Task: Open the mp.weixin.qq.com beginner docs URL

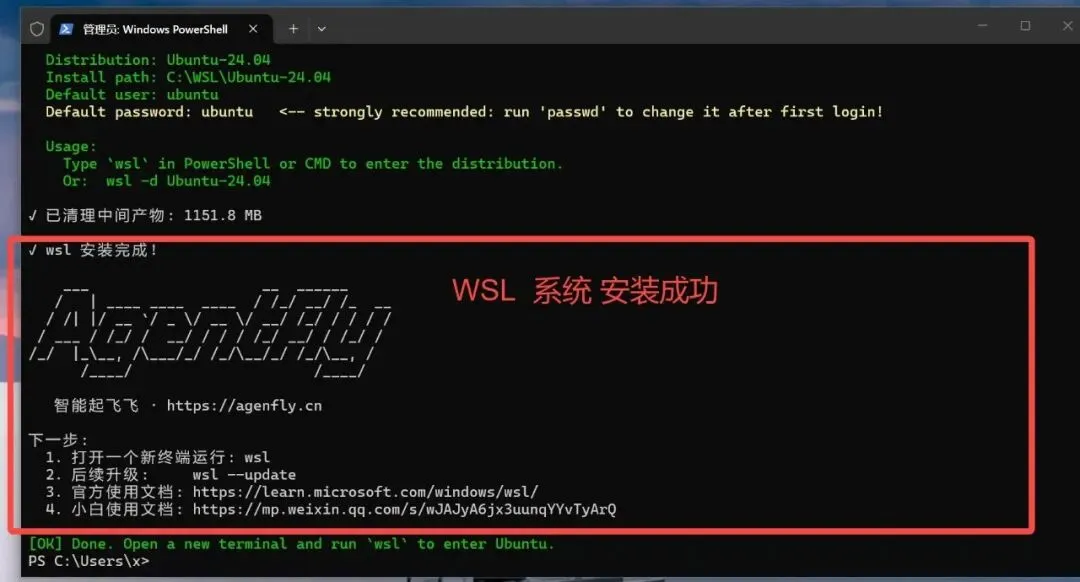Action: click(404, 509)
